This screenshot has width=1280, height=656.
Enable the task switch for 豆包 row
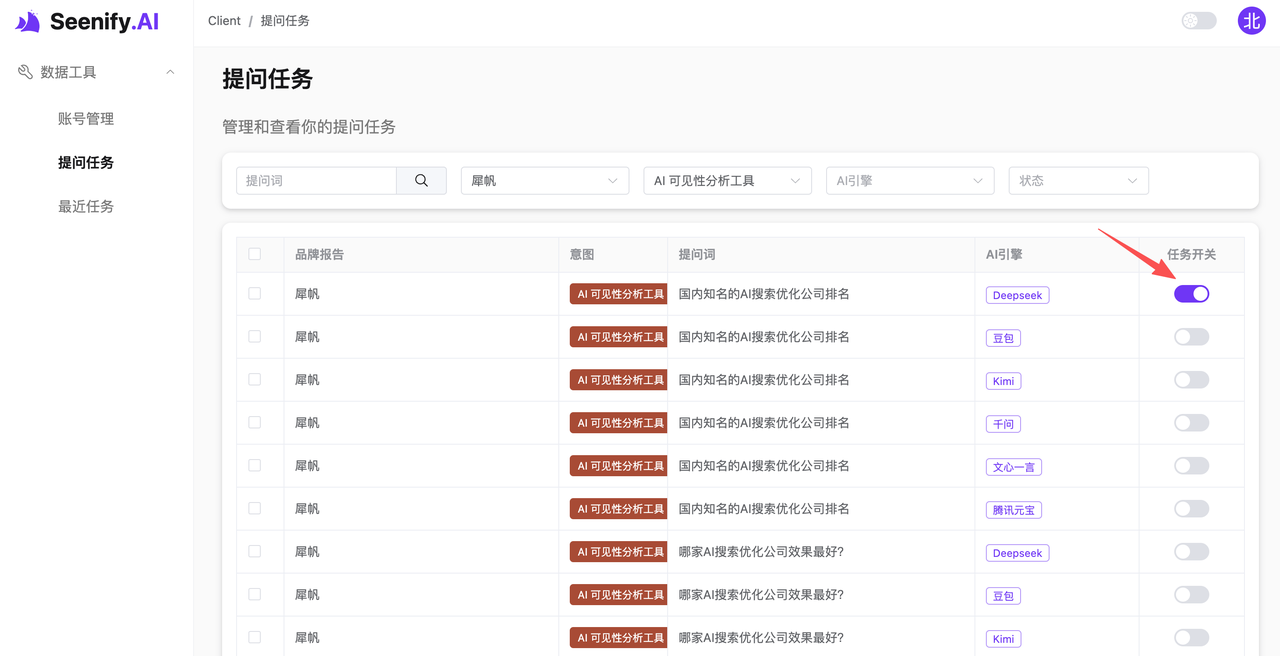[1191, 337]
